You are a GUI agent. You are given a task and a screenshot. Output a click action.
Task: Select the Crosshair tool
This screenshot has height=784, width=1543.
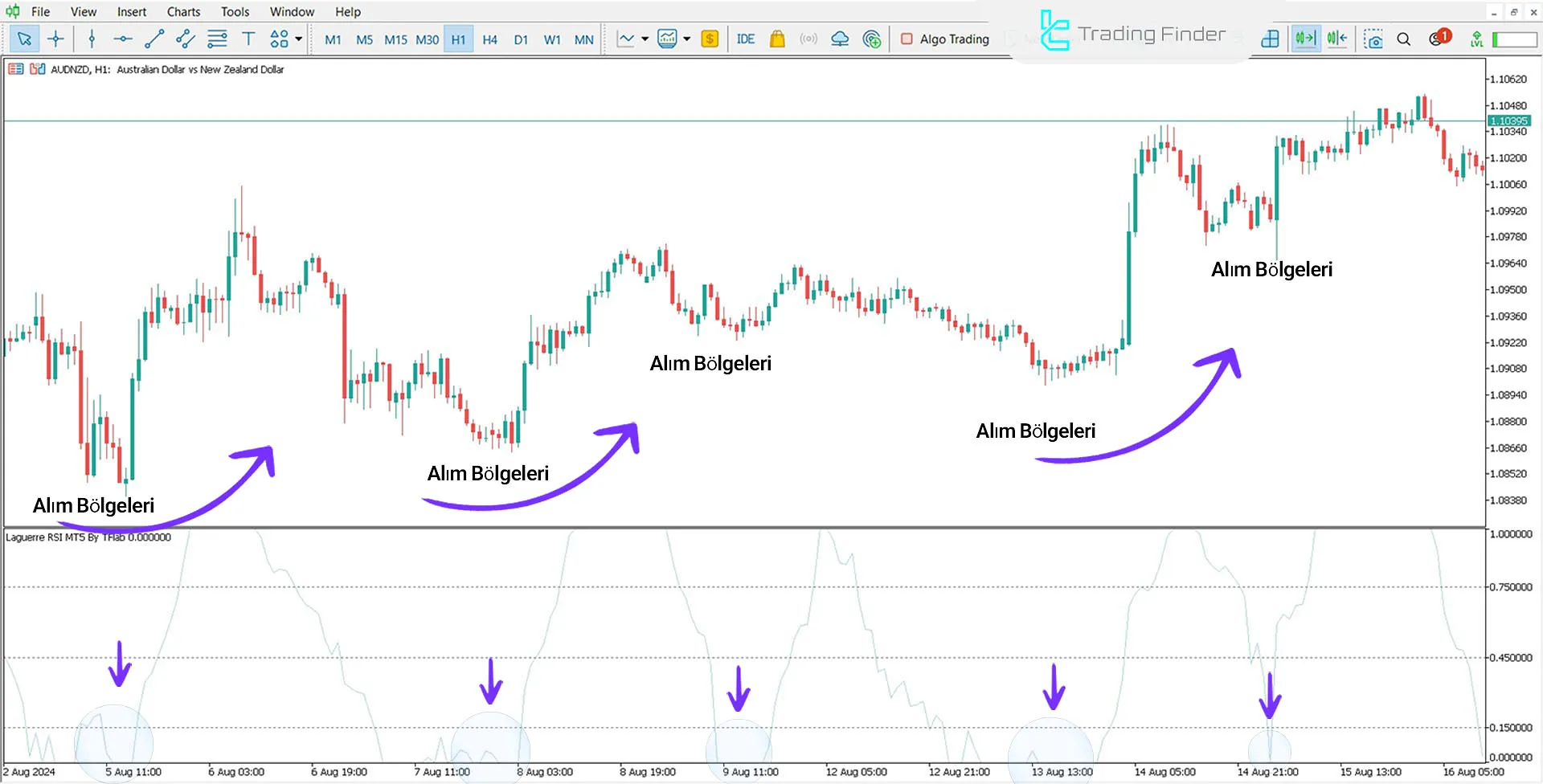55,39
